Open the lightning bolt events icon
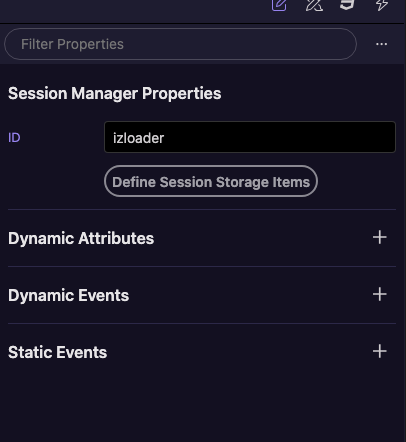406x442 pixels. tap(382, 5)
